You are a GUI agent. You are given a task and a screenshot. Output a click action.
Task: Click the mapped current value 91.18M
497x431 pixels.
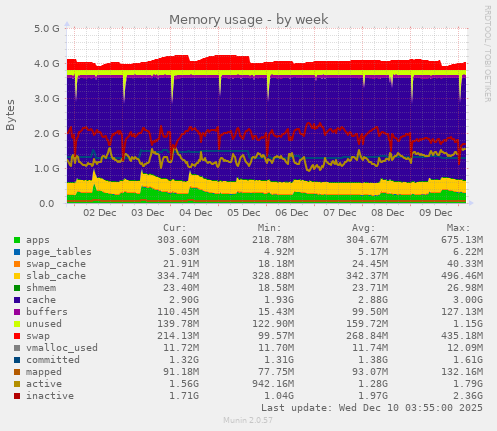point(181,372)
